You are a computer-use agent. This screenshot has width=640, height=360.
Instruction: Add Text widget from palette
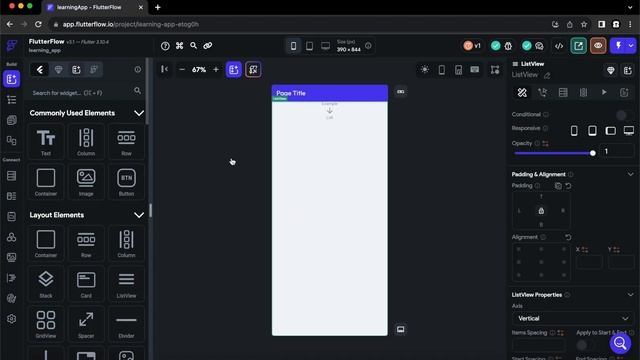tap(46, 142)
